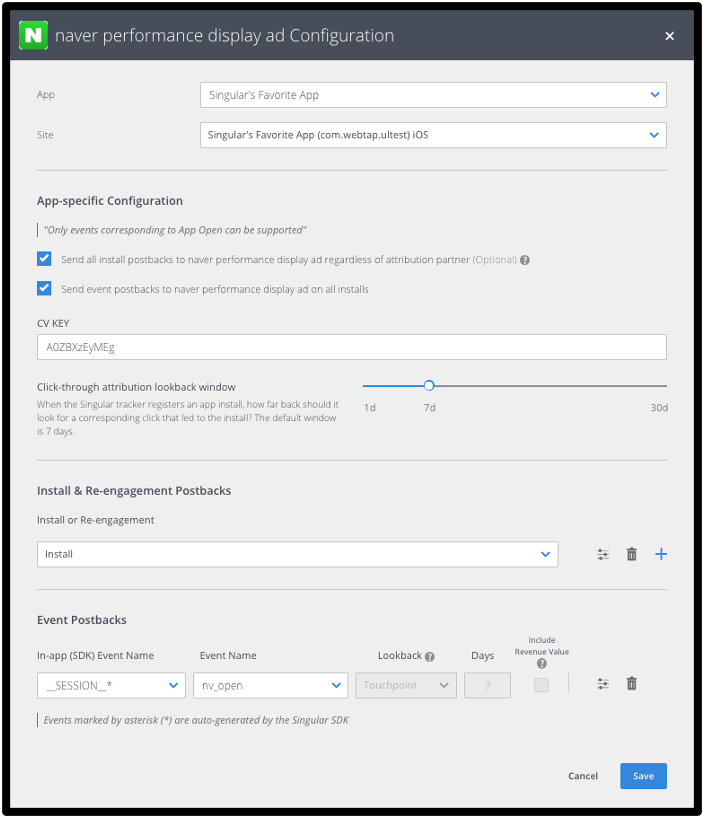
Task: Click the green Naver logo icon
Action: pos(33,36)
